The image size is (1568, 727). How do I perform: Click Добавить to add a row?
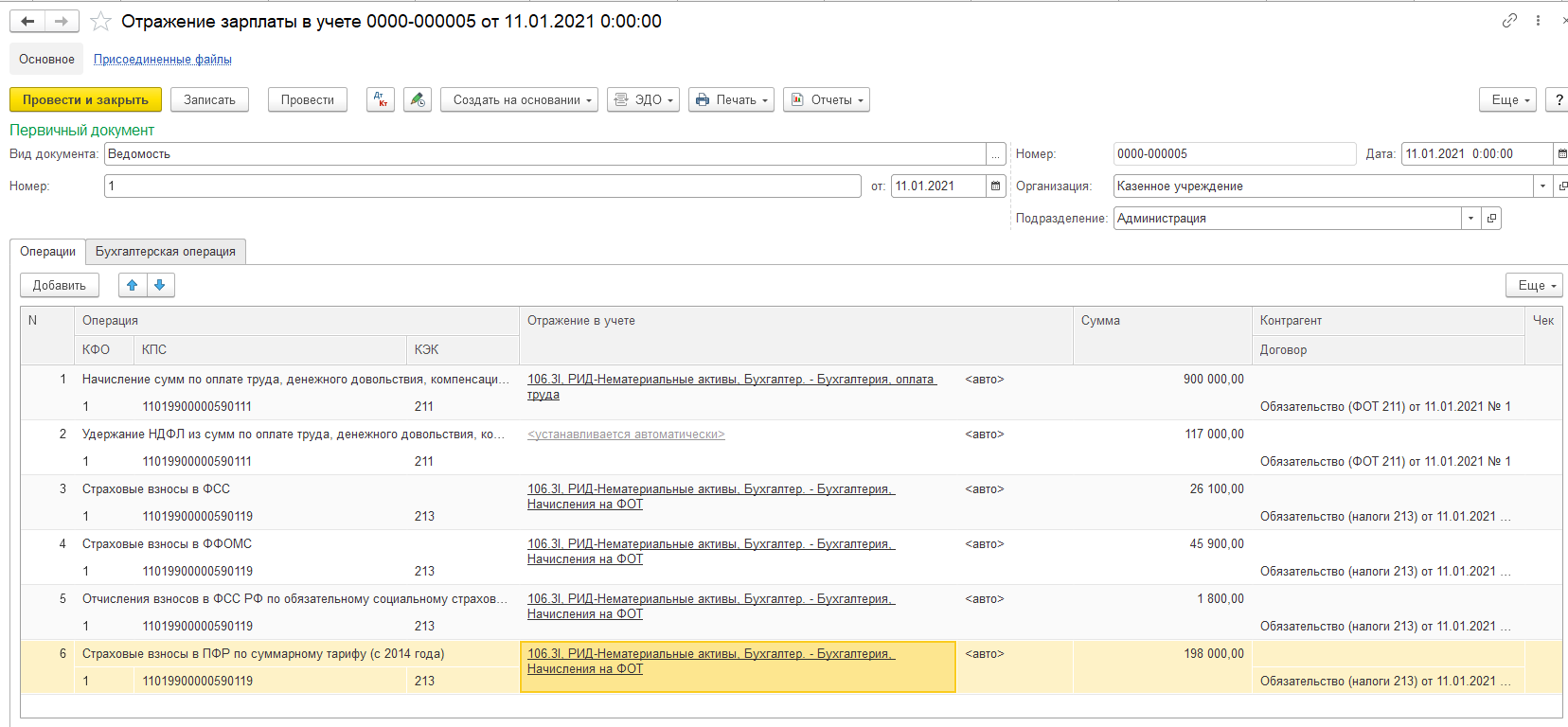(x=59, y=285)
